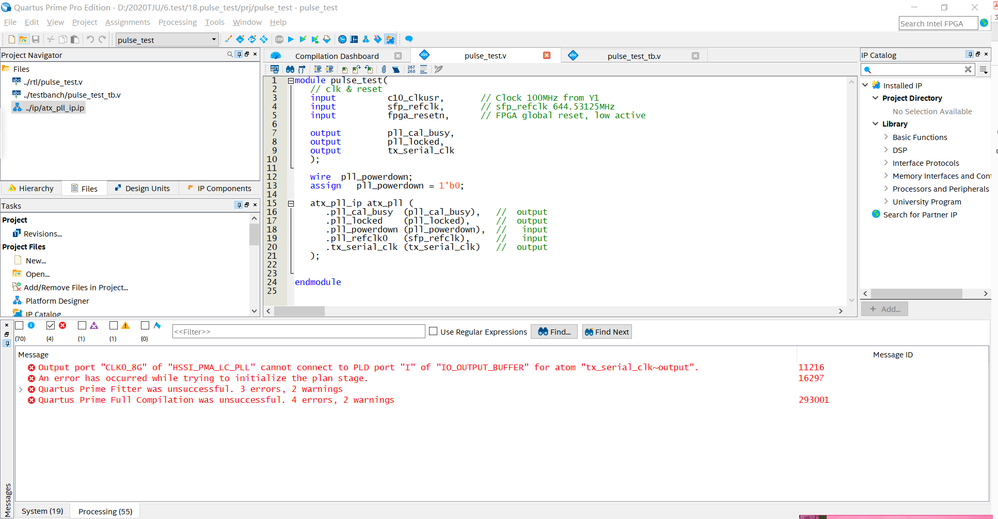The height and width of the screenshot is (519, 998).
Task: Switch to the pulse_test_tb.v tab
Action: (x=633, y=56)
